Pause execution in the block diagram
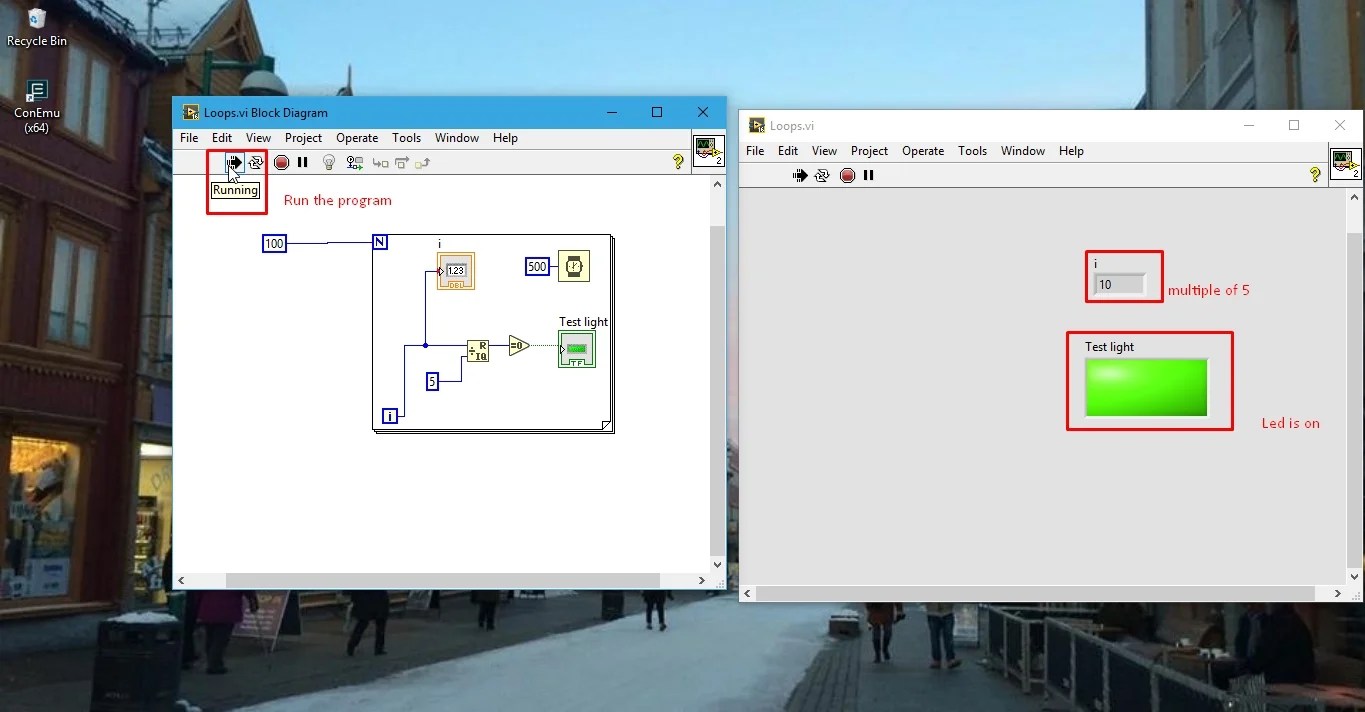Viewport: 1365px width, 712px height. (x=303, y=162)
